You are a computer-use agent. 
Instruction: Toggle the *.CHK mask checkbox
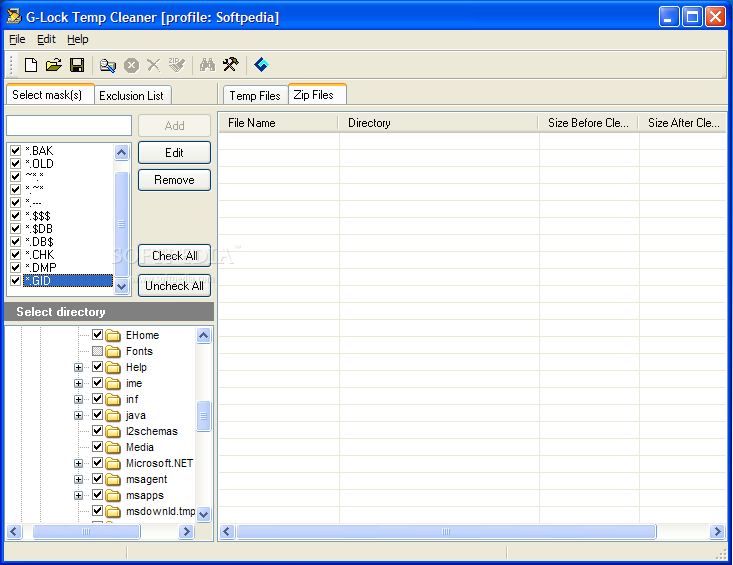coord(15,255)
